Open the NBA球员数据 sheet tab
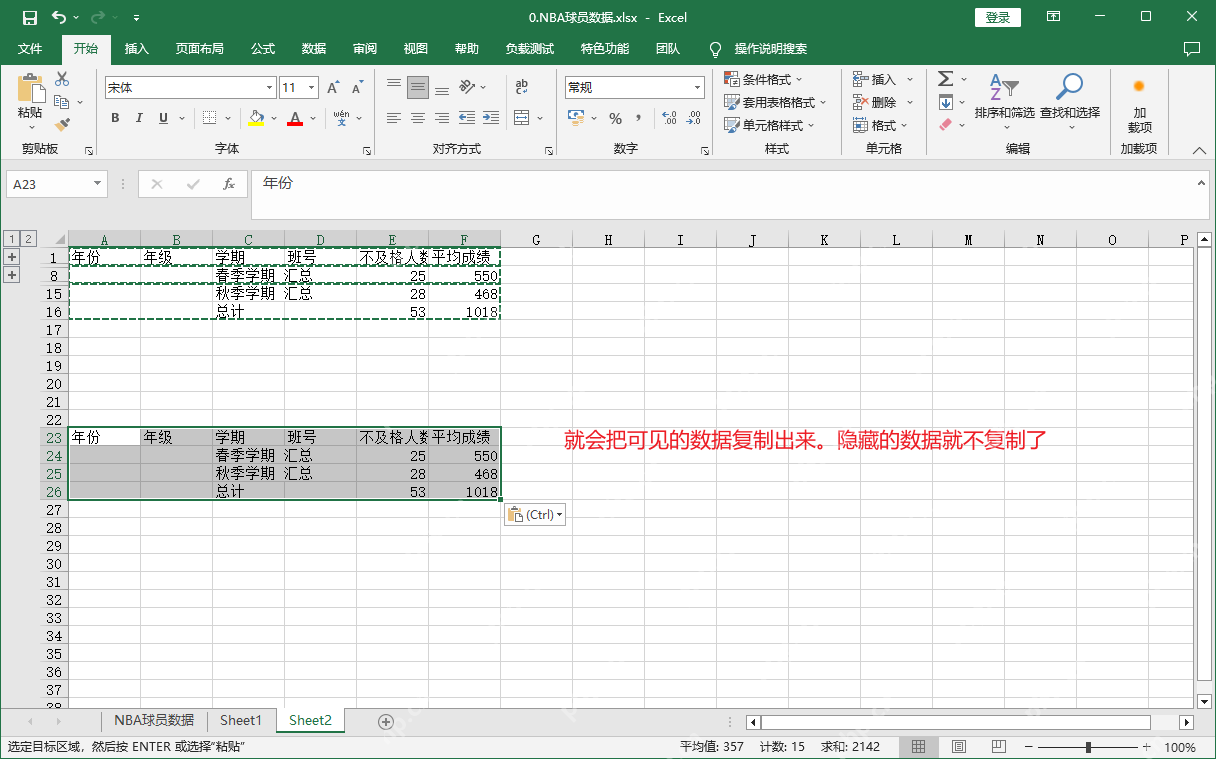 [154, 720]
